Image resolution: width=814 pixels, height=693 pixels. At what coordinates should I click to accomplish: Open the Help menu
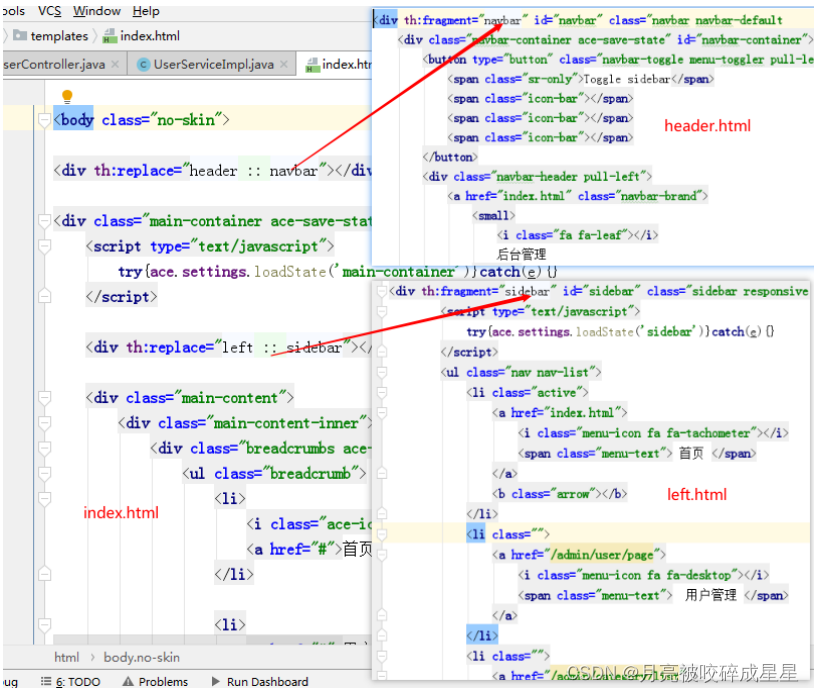(x=146, y=11)
